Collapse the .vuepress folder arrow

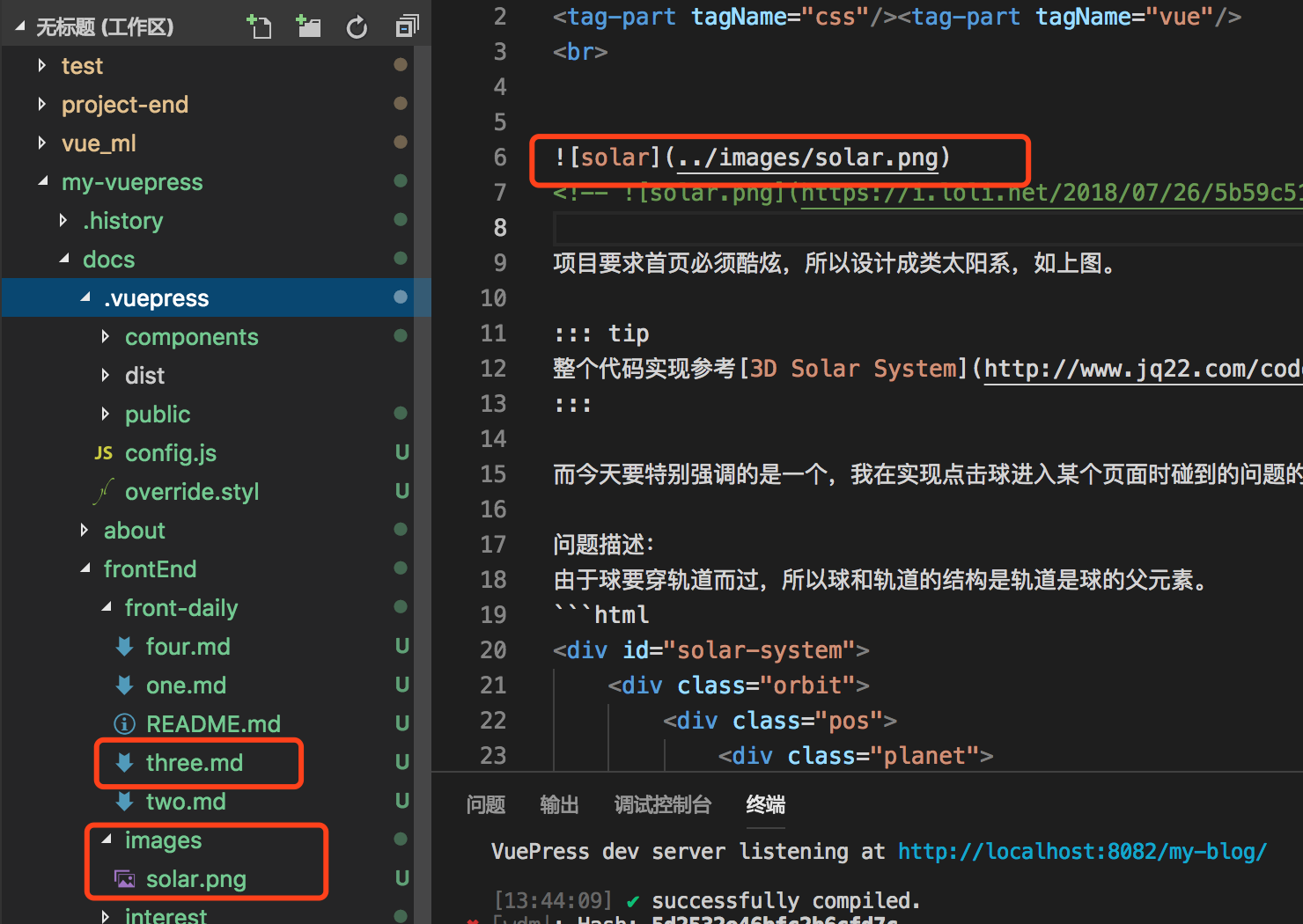click(85, 298)
